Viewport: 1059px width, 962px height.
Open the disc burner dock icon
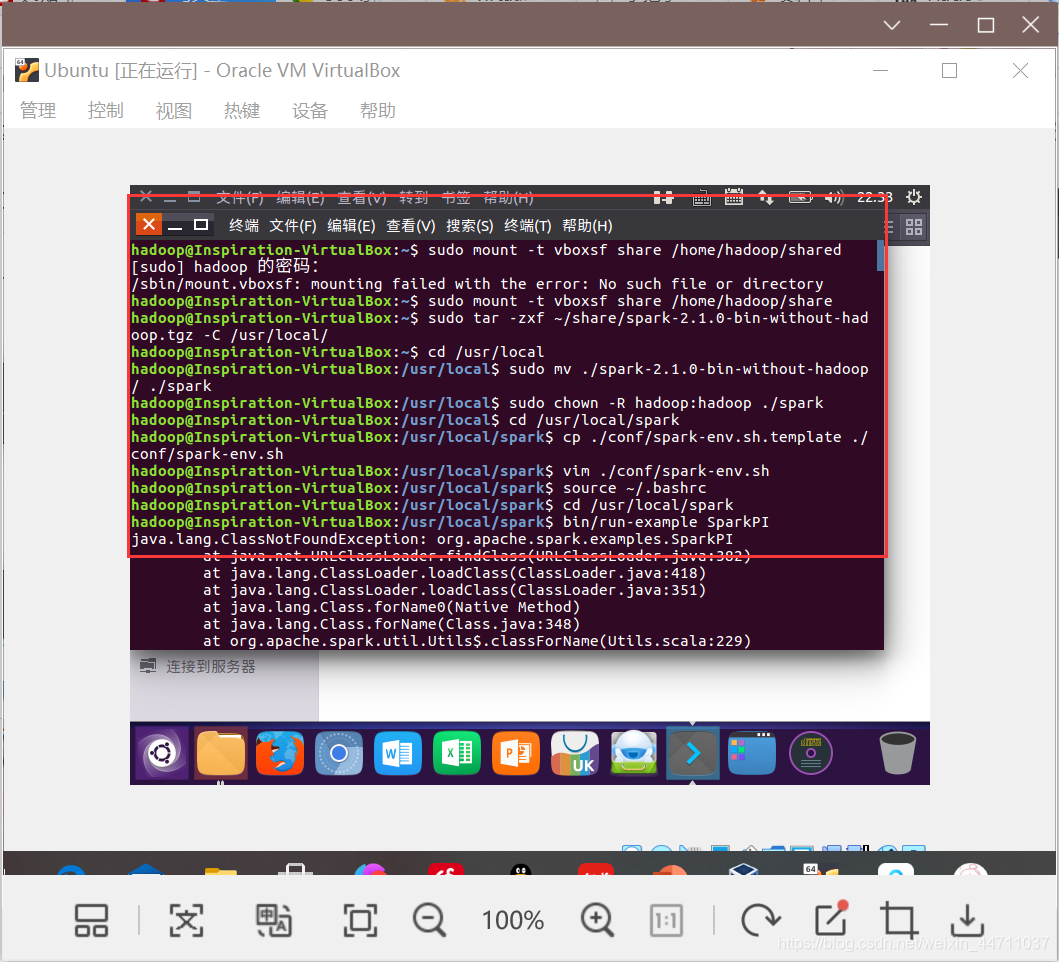(x=810, y=753)
